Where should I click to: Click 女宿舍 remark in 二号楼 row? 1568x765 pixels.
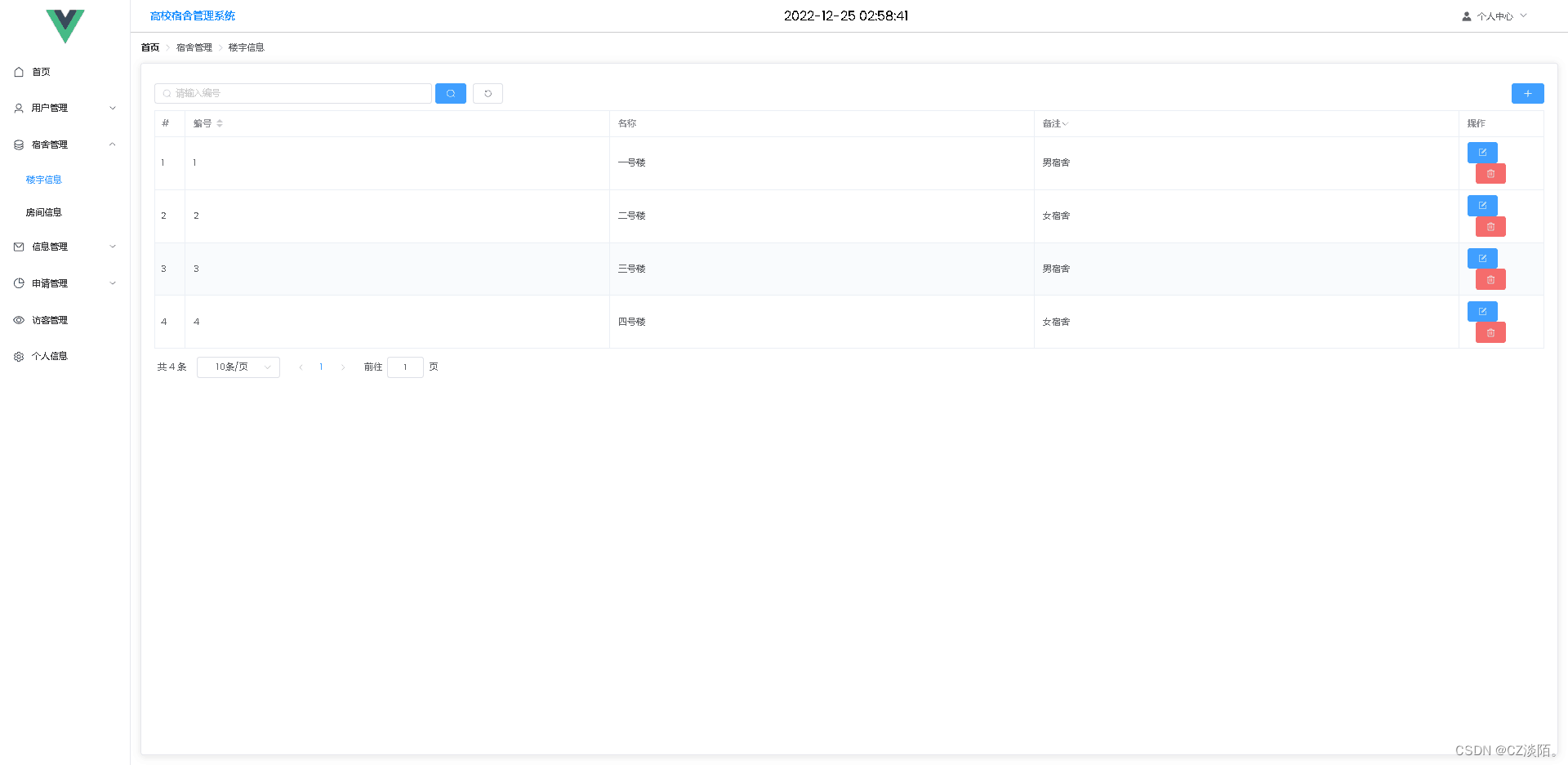pyautogui.click(x=1056, y=216)
